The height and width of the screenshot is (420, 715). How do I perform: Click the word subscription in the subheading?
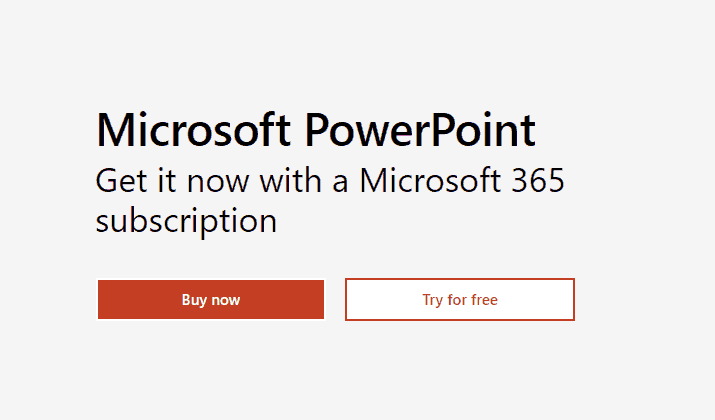pyautogui.click(x=186, y=221)
